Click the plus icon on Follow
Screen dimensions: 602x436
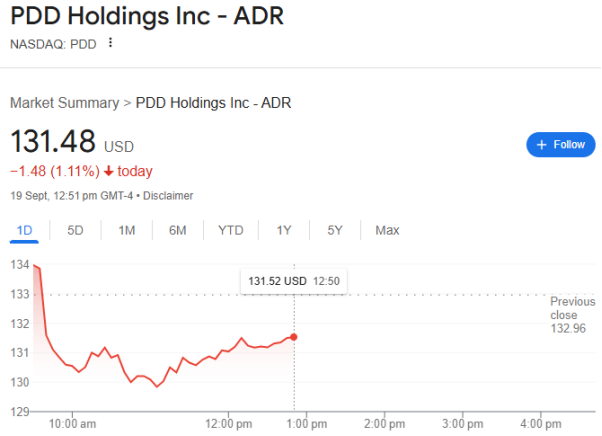542,144
